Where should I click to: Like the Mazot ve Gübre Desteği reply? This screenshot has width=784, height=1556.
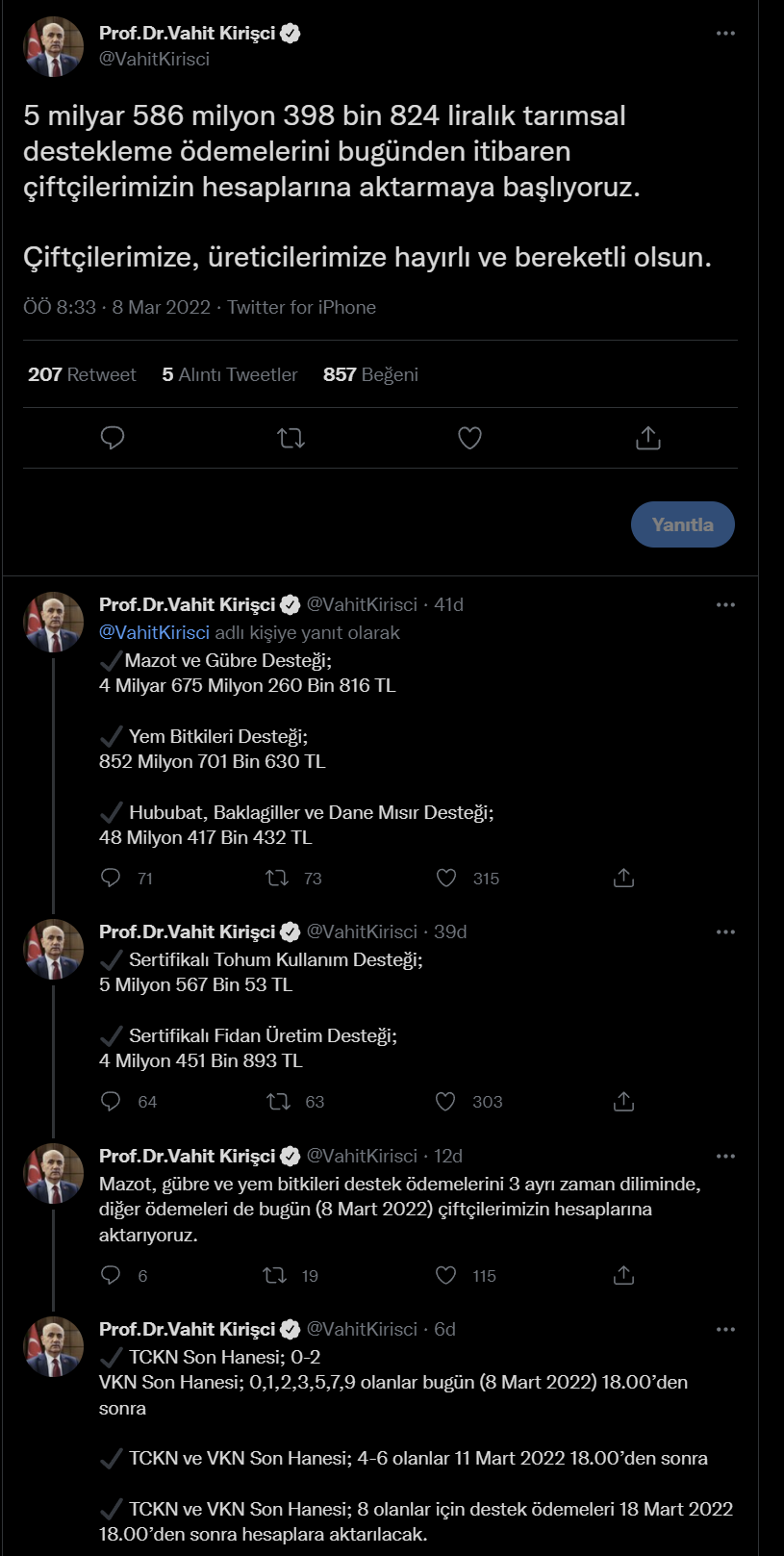(446, 878)
